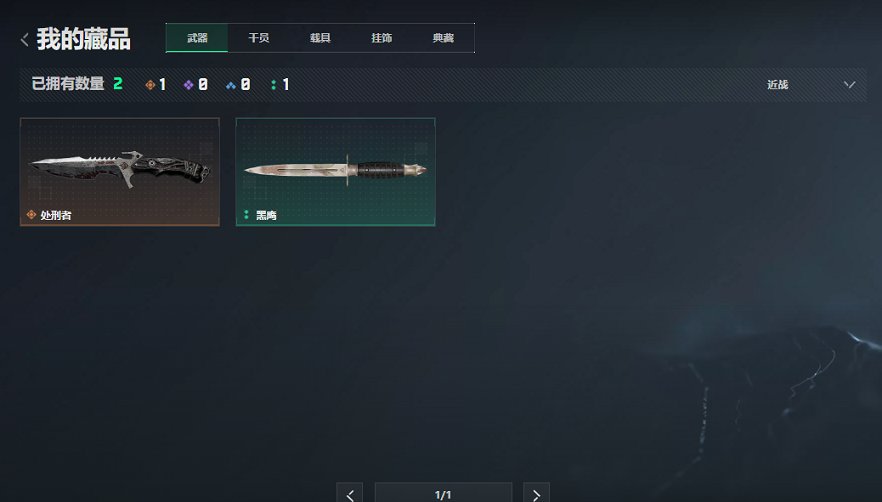Screen dimensions: 882x502
Task: Click the 已拥有数量 owned count label
Action: pyautogui.click(x=68, y=84)
